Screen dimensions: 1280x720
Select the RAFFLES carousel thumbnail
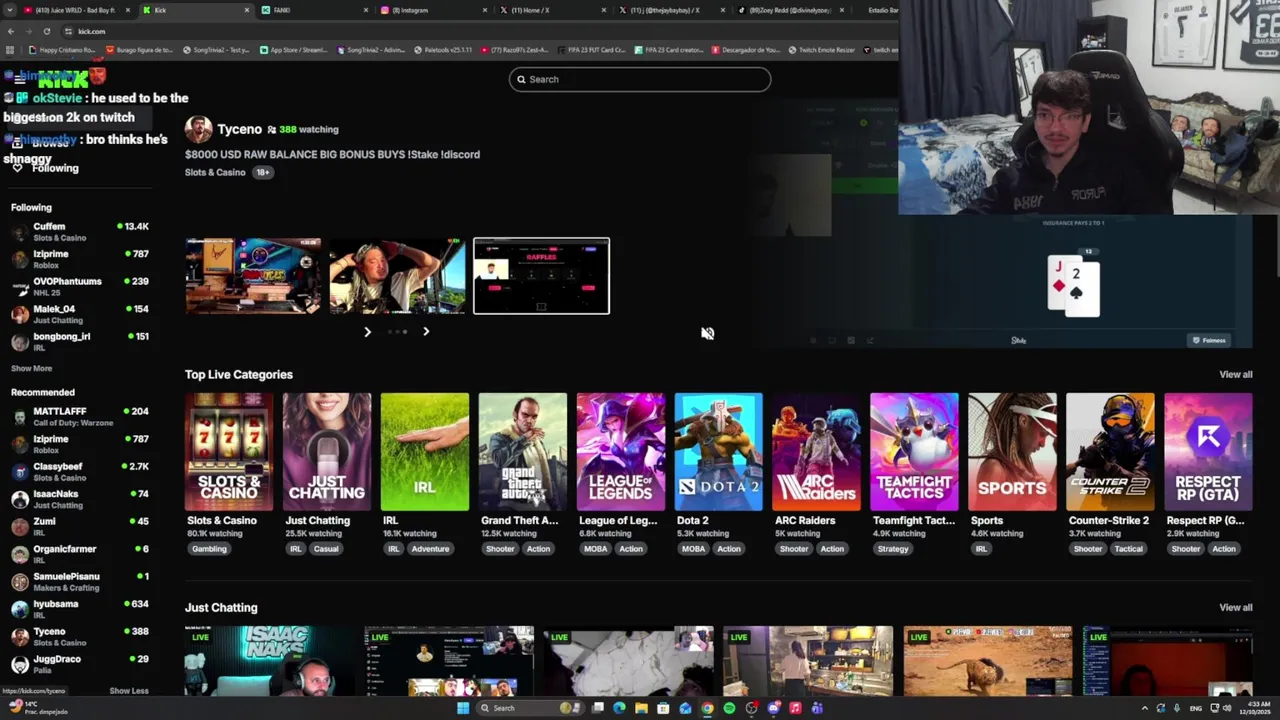pos(541,276)
